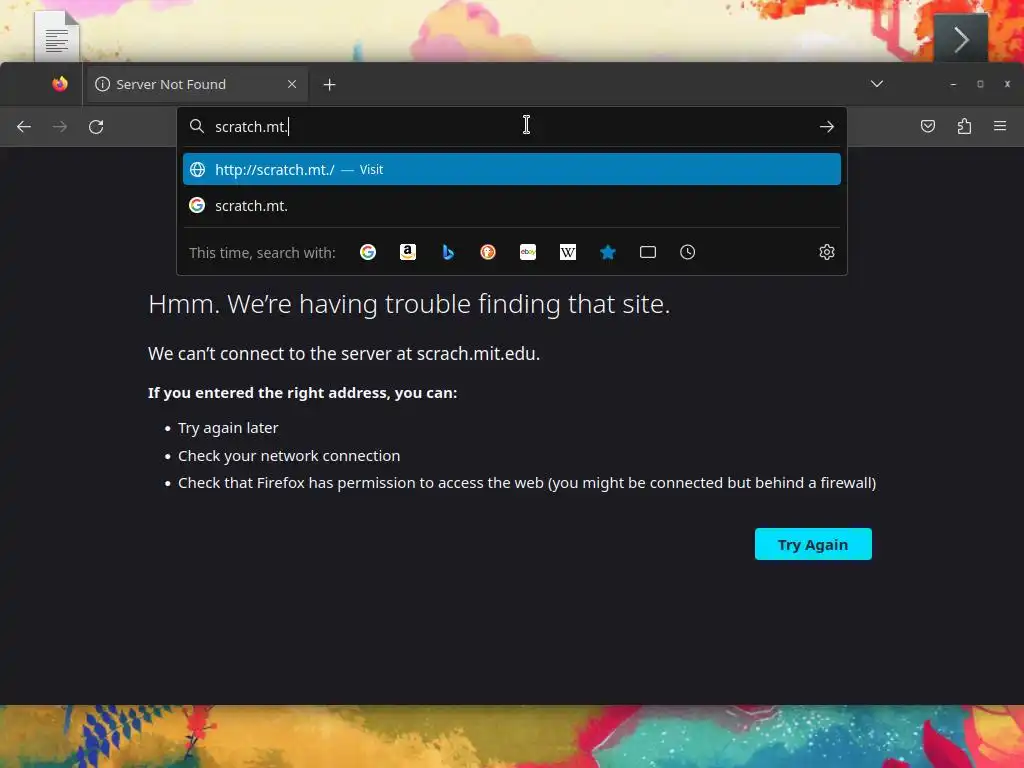The height and width of the screenshot is (768, 1024).
Task: Click 'We can't connect to the server' text
Action: (x=344, y=354)
